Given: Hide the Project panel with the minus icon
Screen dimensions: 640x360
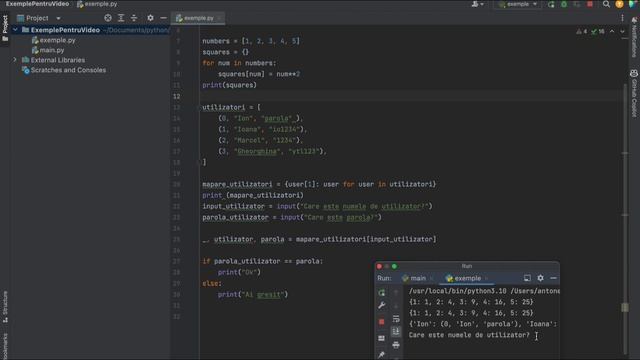Looking at the screenshot, I should click(x=163, y=18).
